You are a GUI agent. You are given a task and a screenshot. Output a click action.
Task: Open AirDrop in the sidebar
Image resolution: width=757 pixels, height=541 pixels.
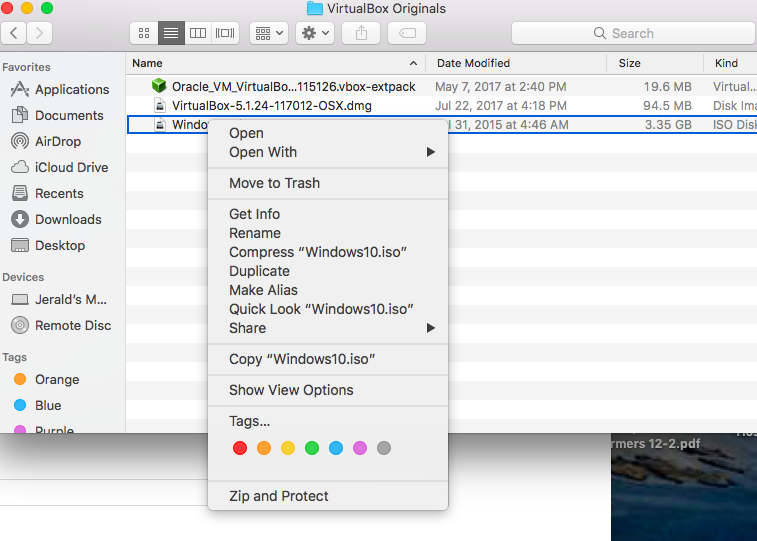46,141
